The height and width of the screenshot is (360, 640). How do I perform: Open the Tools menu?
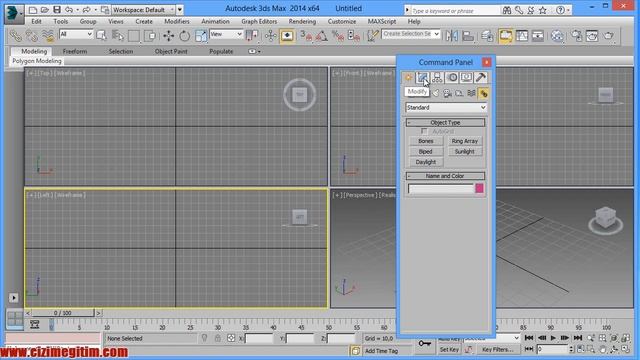coord(60,21)
